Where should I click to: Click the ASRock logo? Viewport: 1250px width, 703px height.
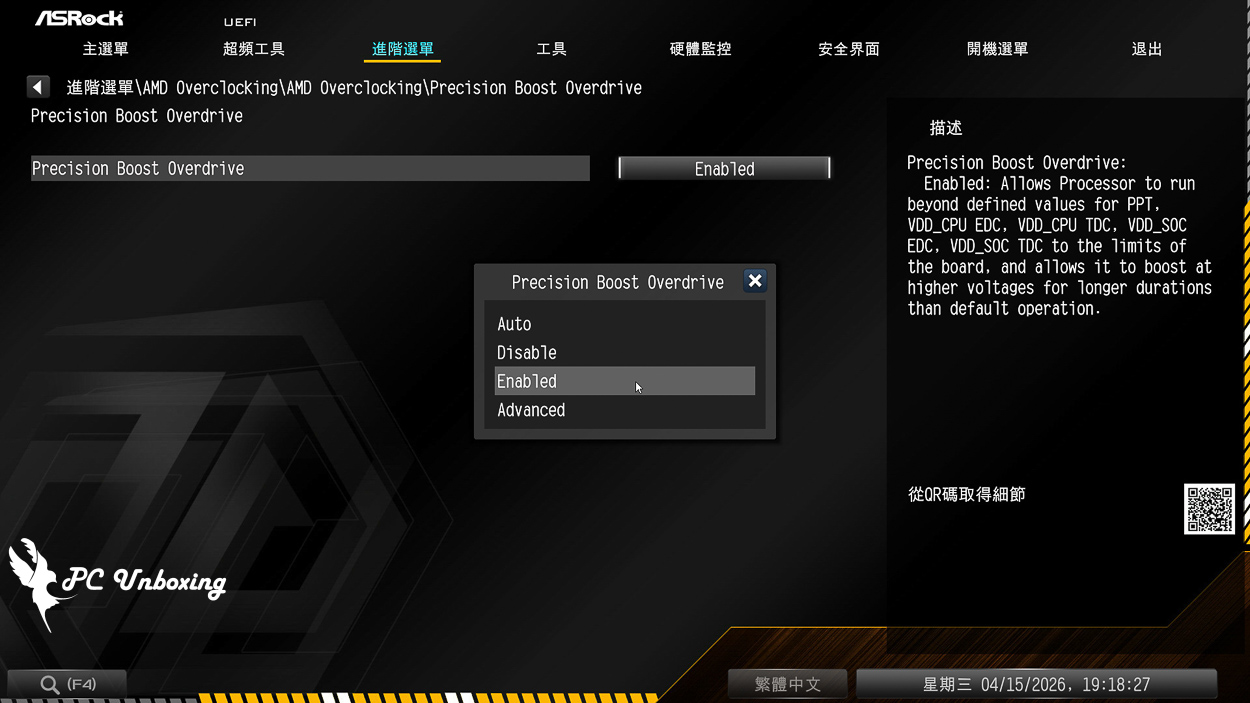pos(80,18)
